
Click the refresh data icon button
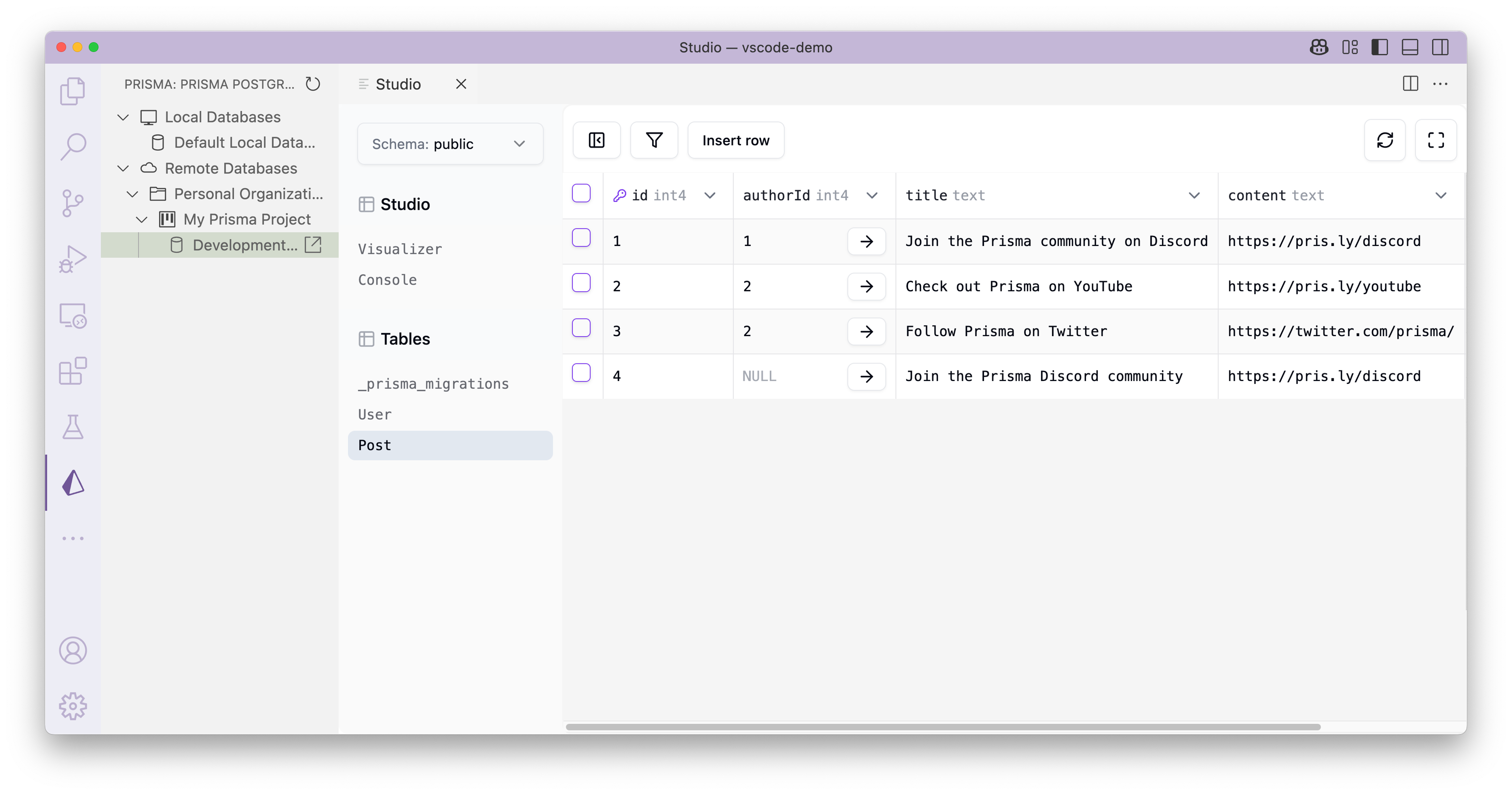1385,140
